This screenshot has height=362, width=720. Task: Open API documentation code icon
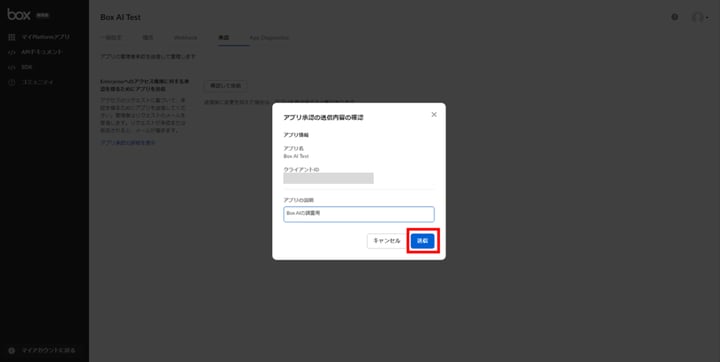coord(12,52)
